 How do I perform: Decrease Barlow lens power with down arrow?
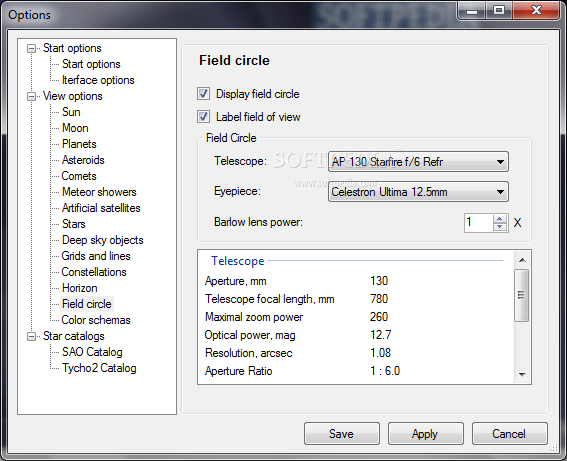500,227
